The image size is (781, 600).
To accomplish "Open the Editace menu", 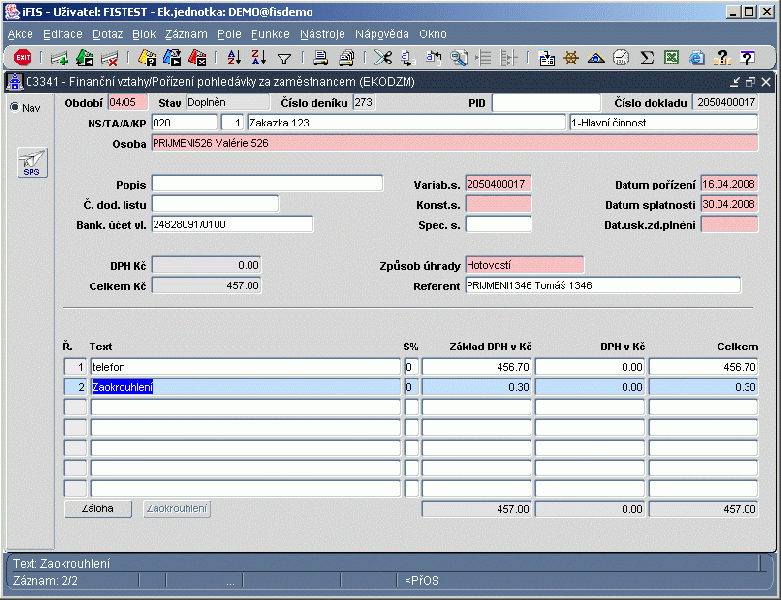I will [63, 34].
